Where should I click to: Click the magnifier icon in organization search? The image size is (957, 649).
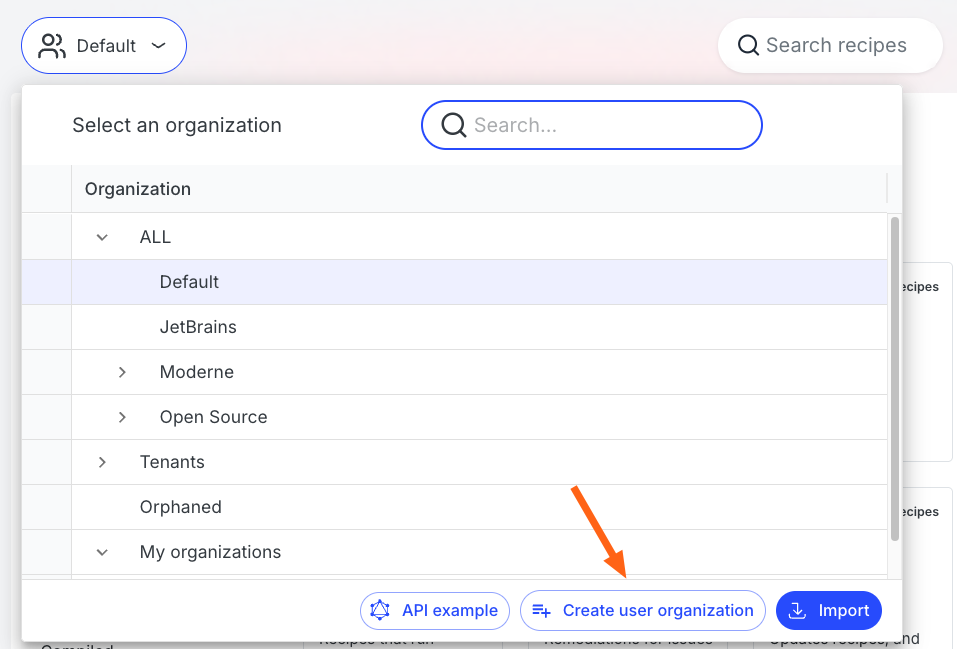pyautogui.click(x=453, y=125)
